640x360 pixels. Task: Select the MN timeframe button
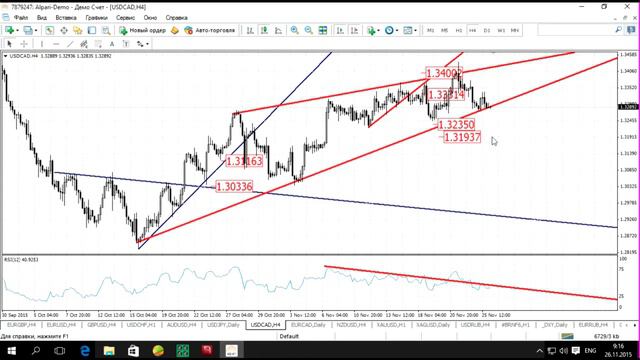pos(515,30)
